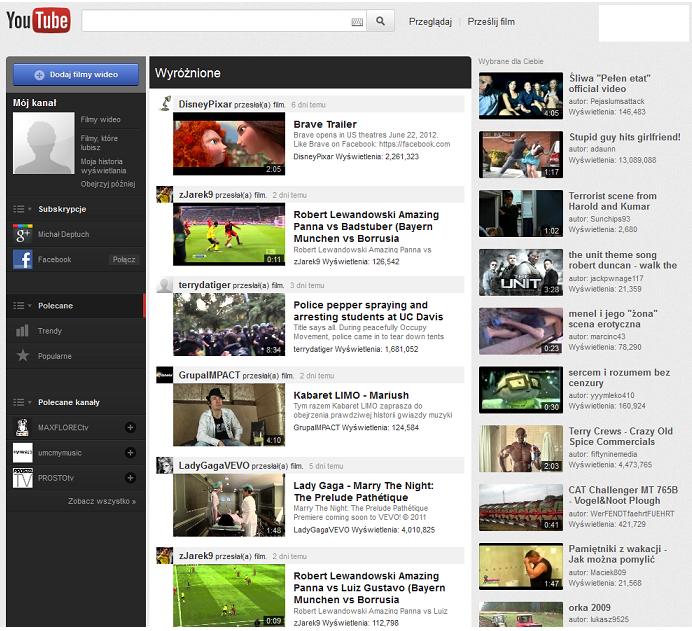Click the Facebook icon in sidebar
Screen dimensions: 692x631
(22, 260)
